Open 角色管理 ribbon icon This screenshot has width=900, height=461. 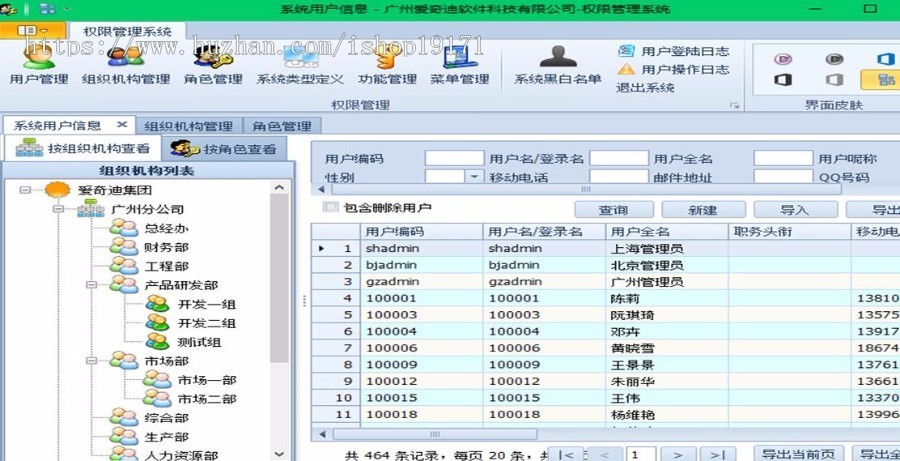pos(213,64)
